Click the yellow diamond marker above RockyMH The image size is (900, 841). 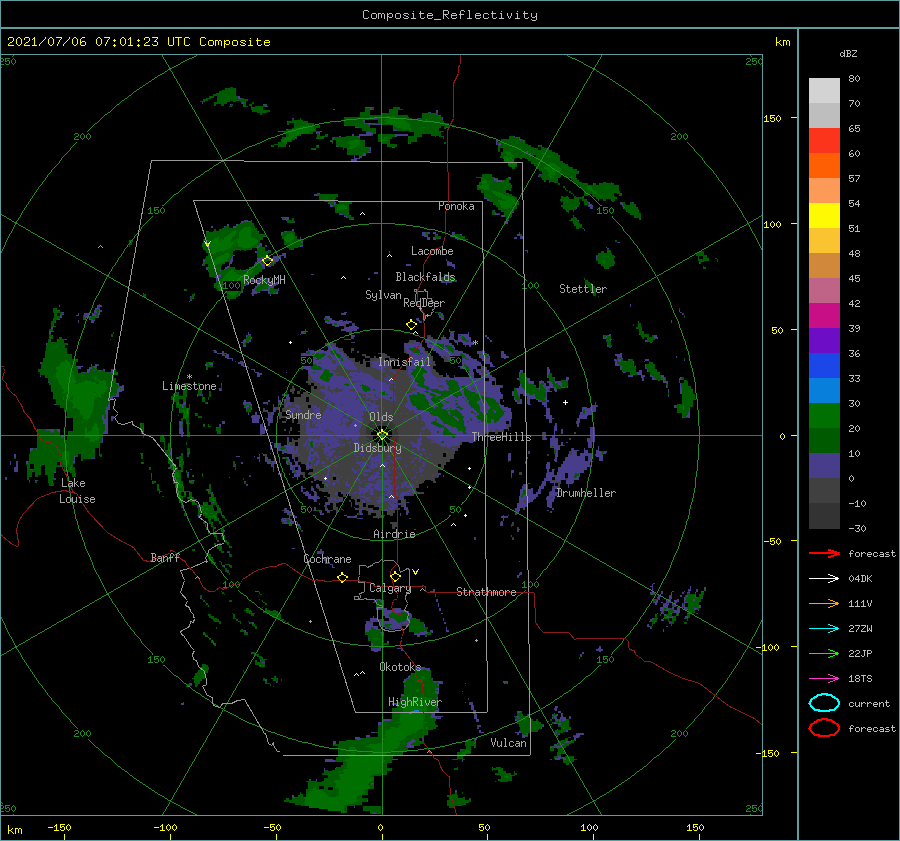point(267,261)
